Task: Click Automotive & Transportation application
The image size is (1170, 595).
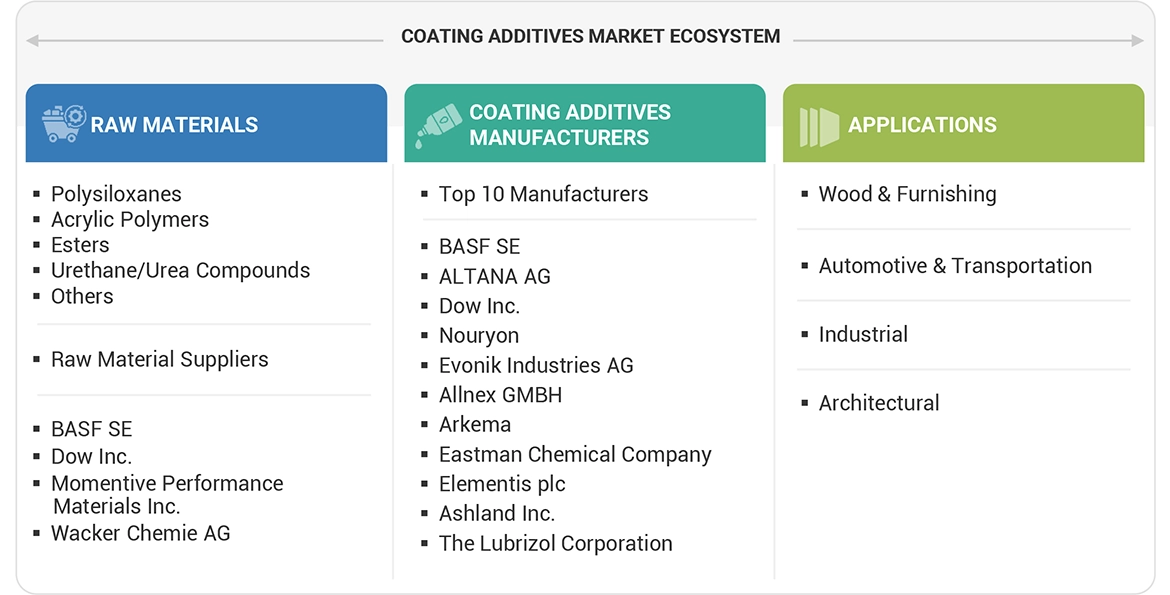Action: [x=954, y=266]
